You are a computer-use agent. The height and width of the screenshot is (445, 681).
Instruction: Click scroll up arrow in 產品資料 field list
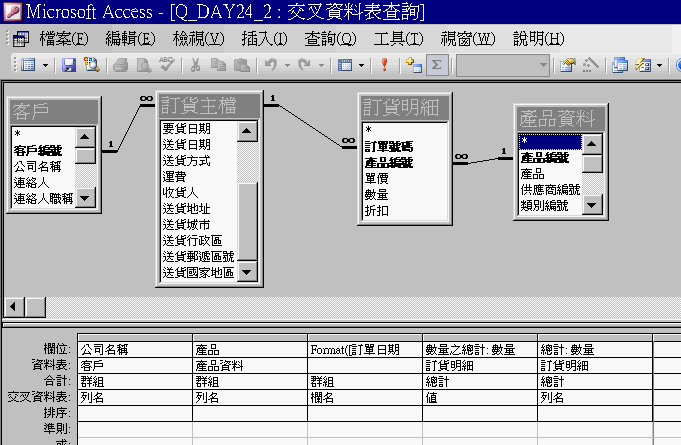(592, 144)
